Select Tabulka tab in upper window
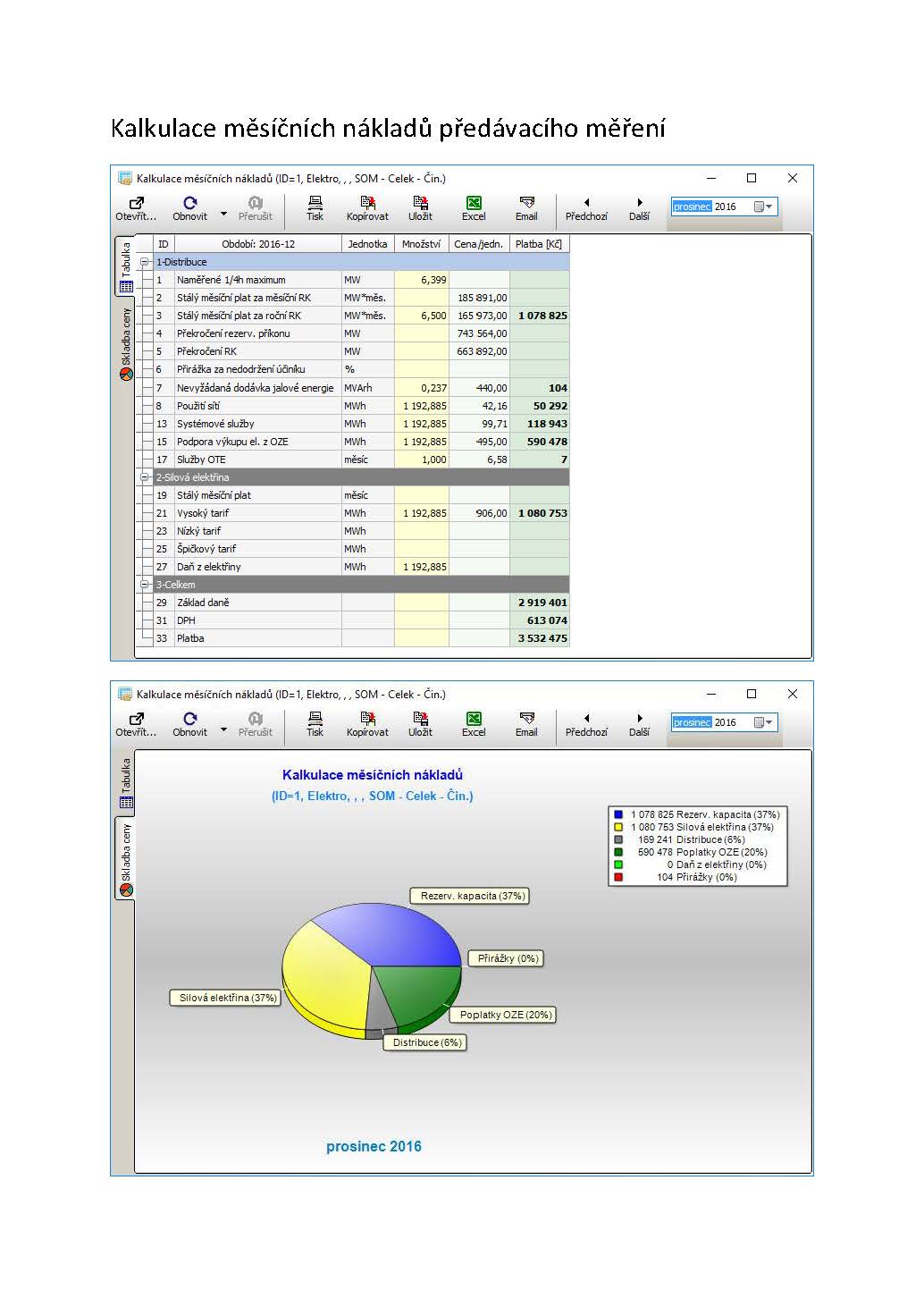924x1307 pixels. [125, 266]
